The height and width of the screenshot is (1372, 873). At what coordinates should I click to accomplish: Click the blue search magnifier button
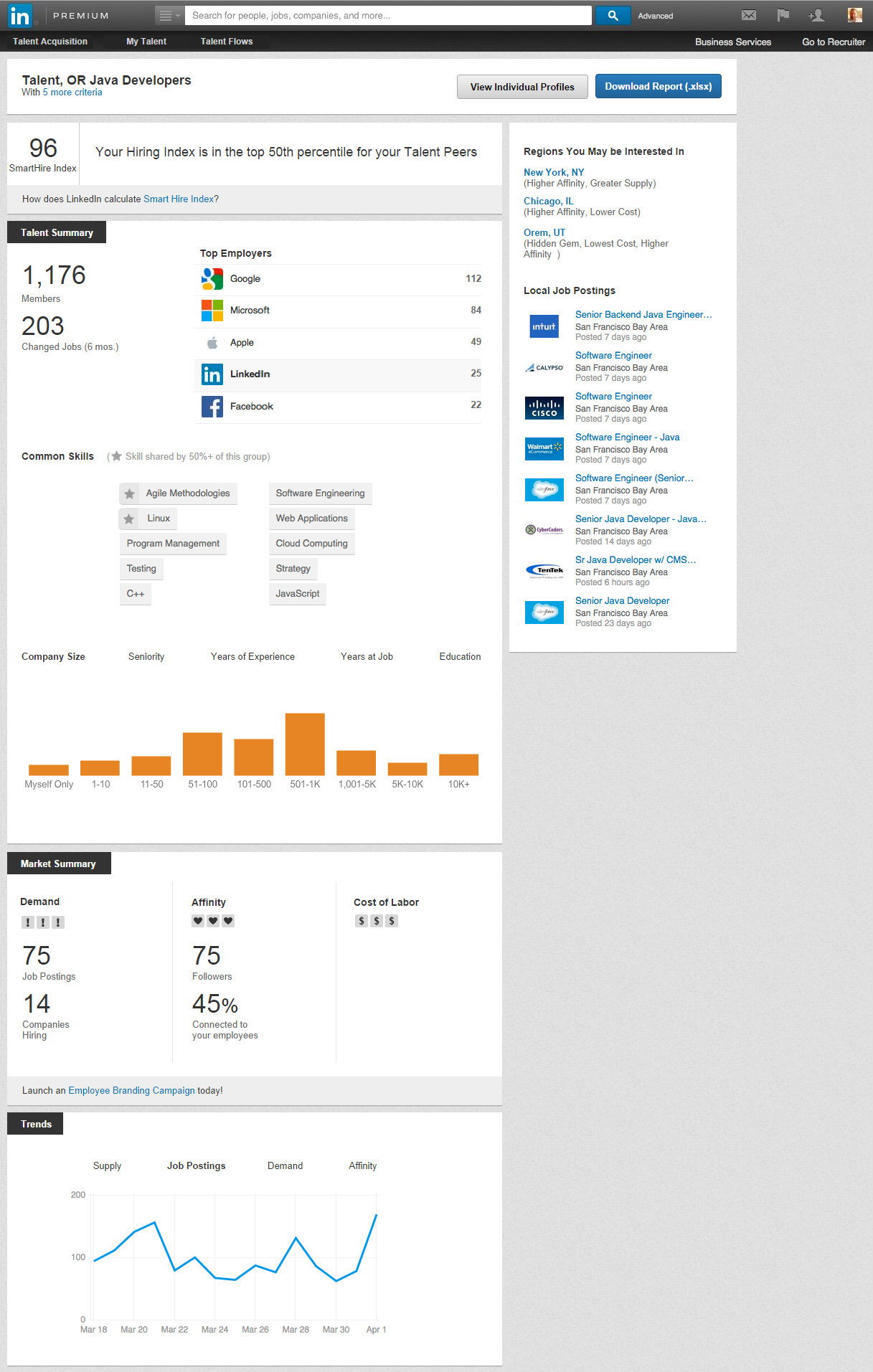click(x=613, y=15)
